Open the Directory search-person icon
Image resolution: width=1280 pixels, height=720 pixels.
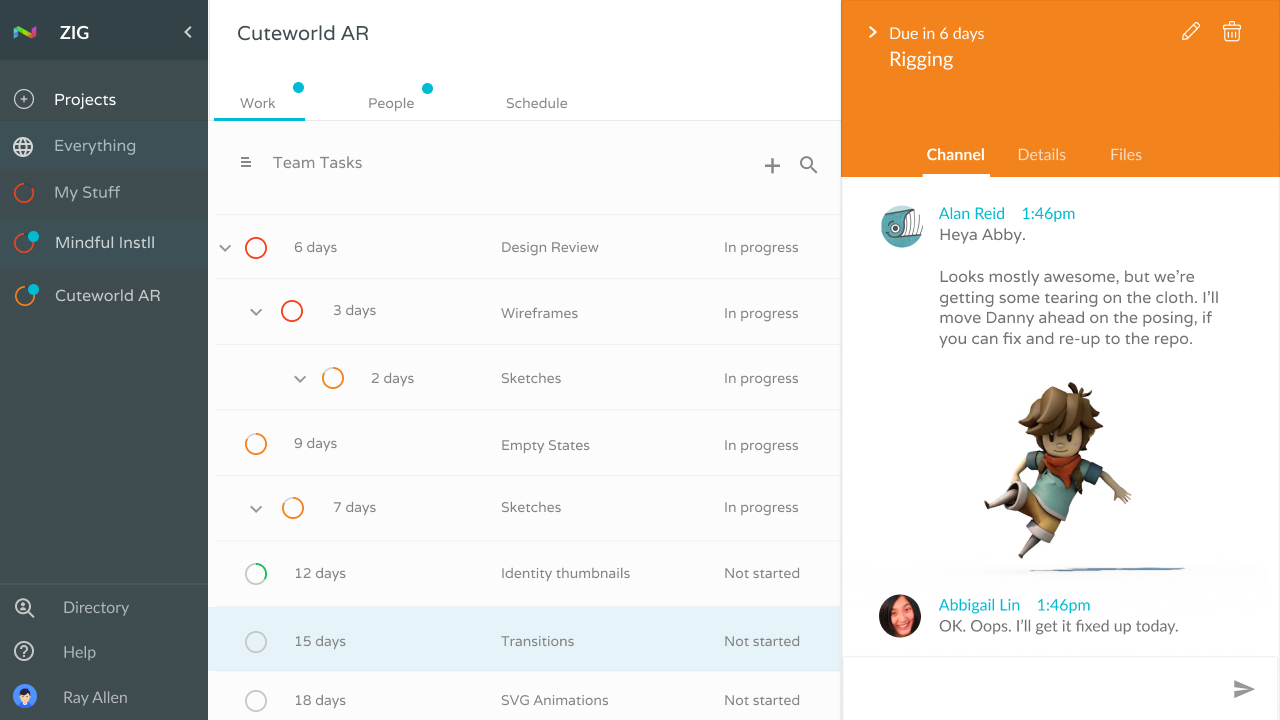tap(24, 607)
